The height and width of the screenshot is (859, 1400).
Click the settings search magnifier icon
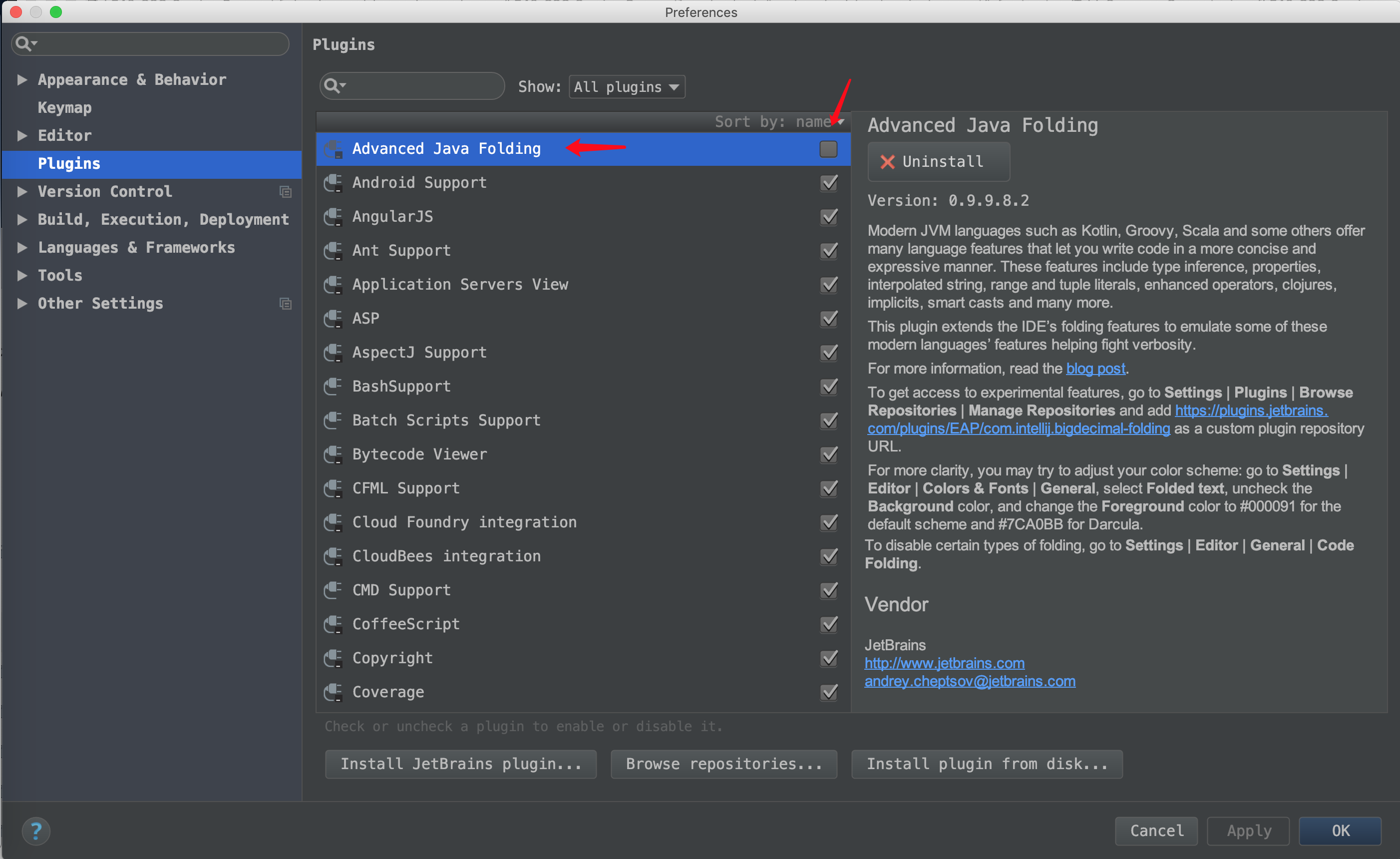tap(25, 43)
